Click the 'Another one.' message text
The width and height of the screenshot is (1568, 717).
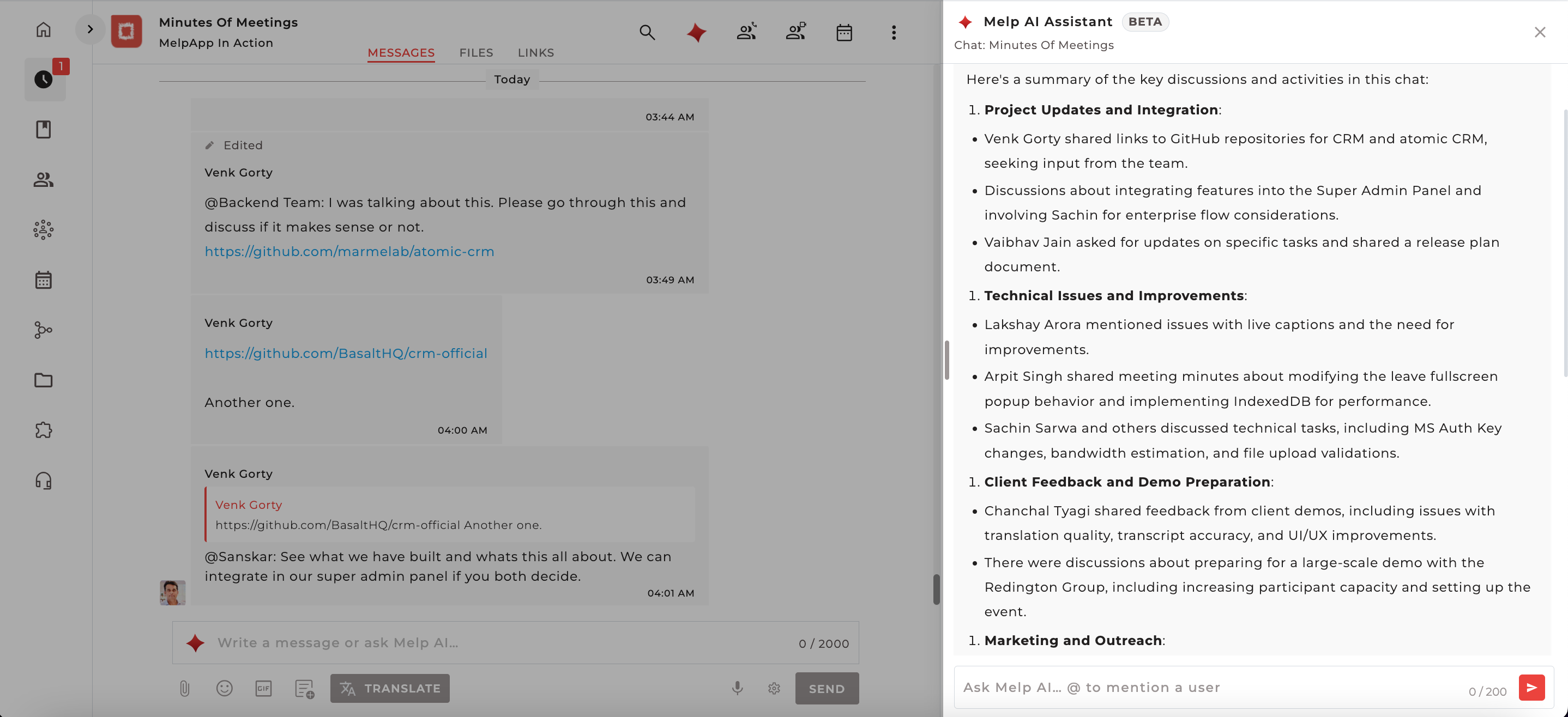pos(250,403)
